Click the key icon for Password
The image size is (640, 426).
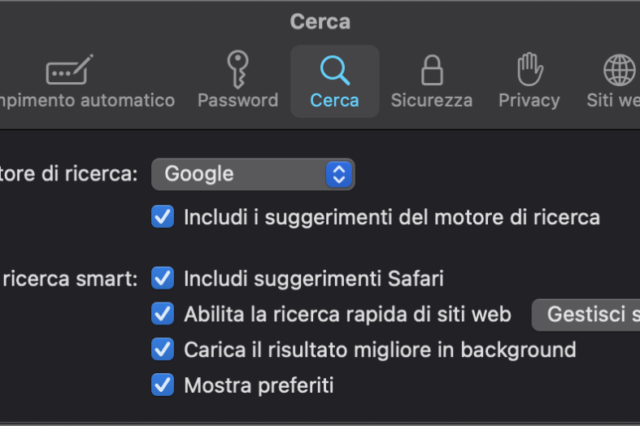pos(237,70)
